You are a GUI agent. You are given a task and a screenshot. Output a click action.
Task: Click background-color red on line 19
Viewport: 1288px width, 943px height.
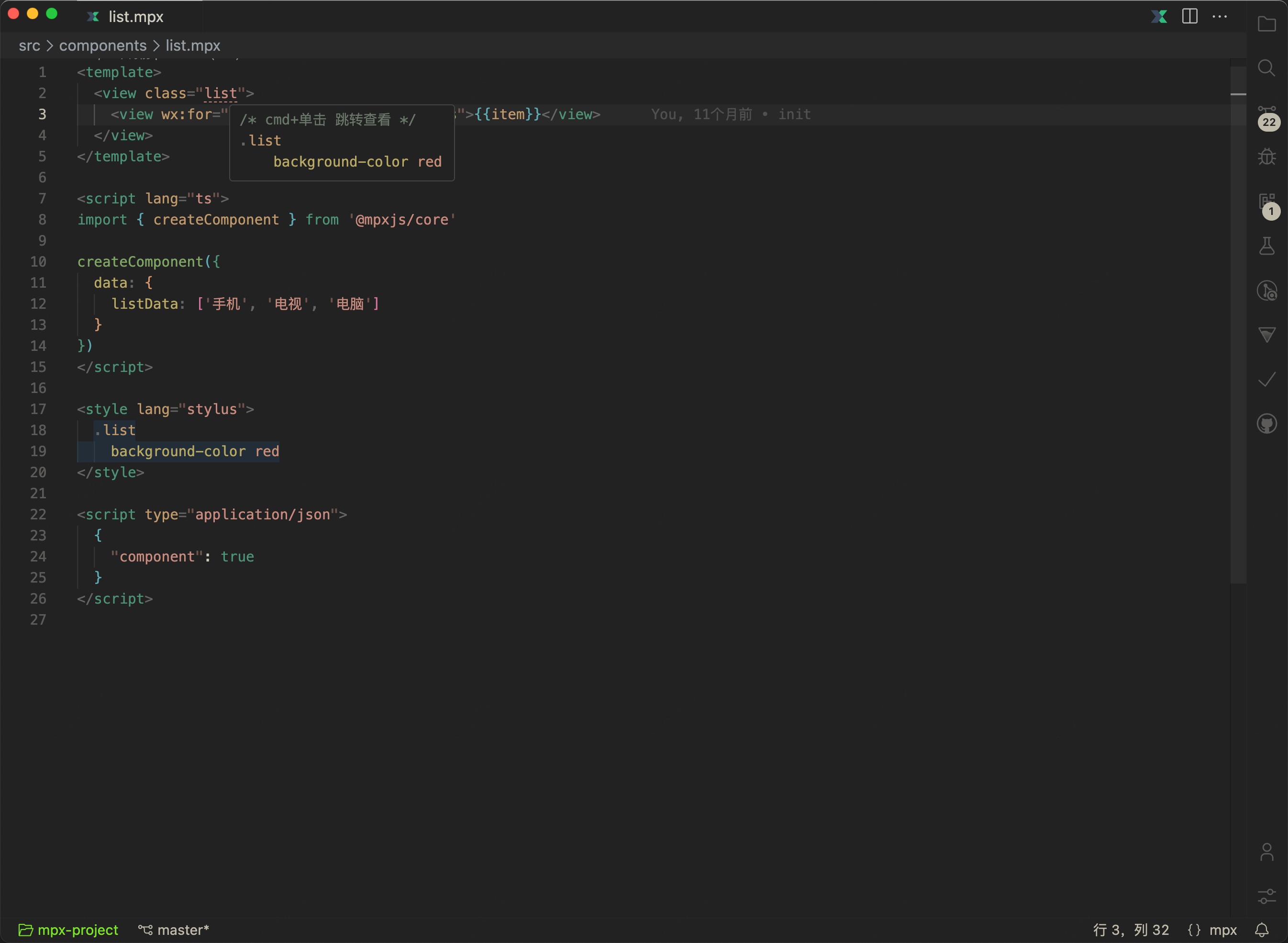click(195, 451)
